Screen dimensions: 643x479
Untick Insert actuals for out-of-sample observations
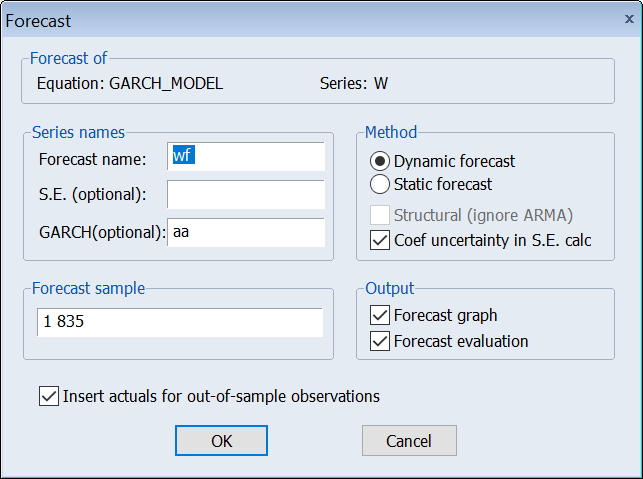pos(48,396)
